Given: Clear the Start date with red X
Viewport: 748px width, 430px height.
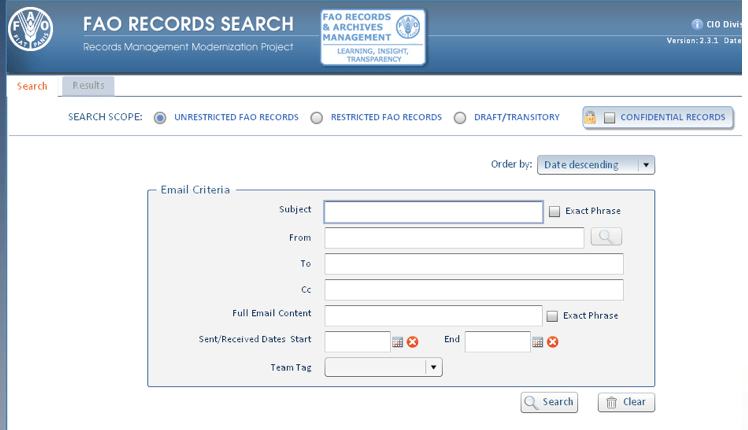Looking at the screenshot, I should pyautogui.click(x=412, y=342).
